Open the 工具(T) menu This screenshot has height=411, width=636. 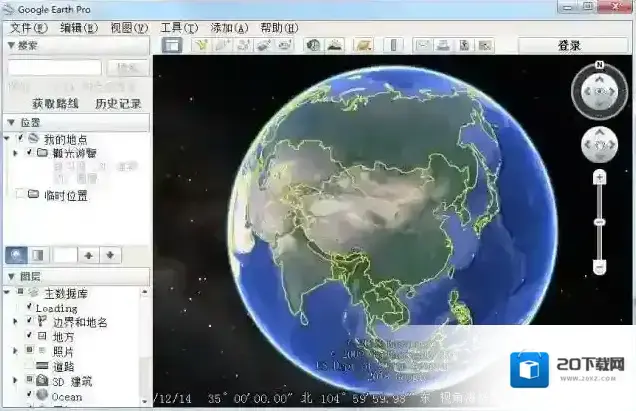point(179,28)
